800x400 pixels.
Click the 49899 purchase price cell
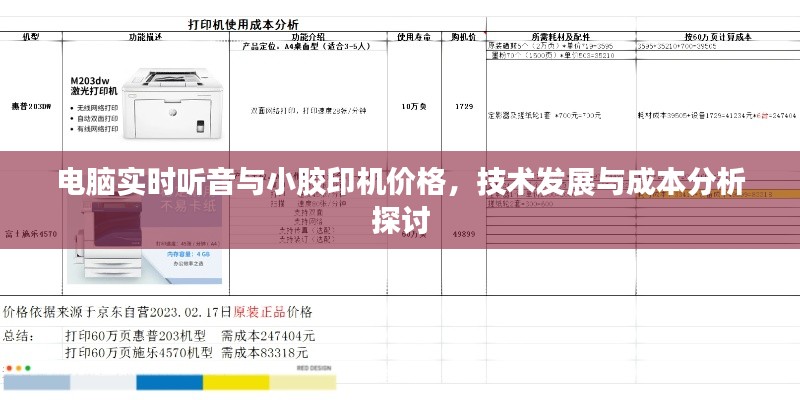click(x=463, y=234)
